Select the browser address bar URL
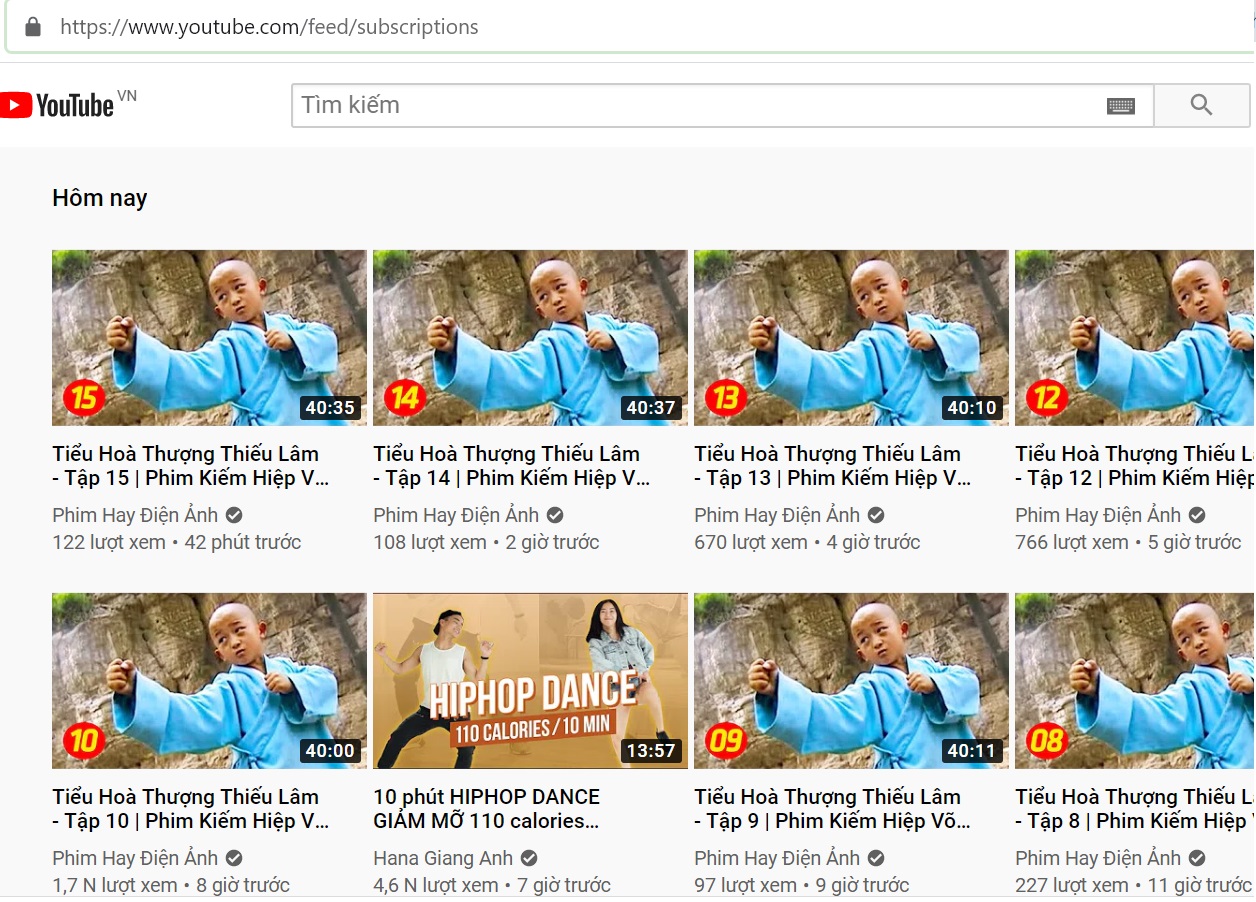Screen dimensions: 1256x902 269,27
